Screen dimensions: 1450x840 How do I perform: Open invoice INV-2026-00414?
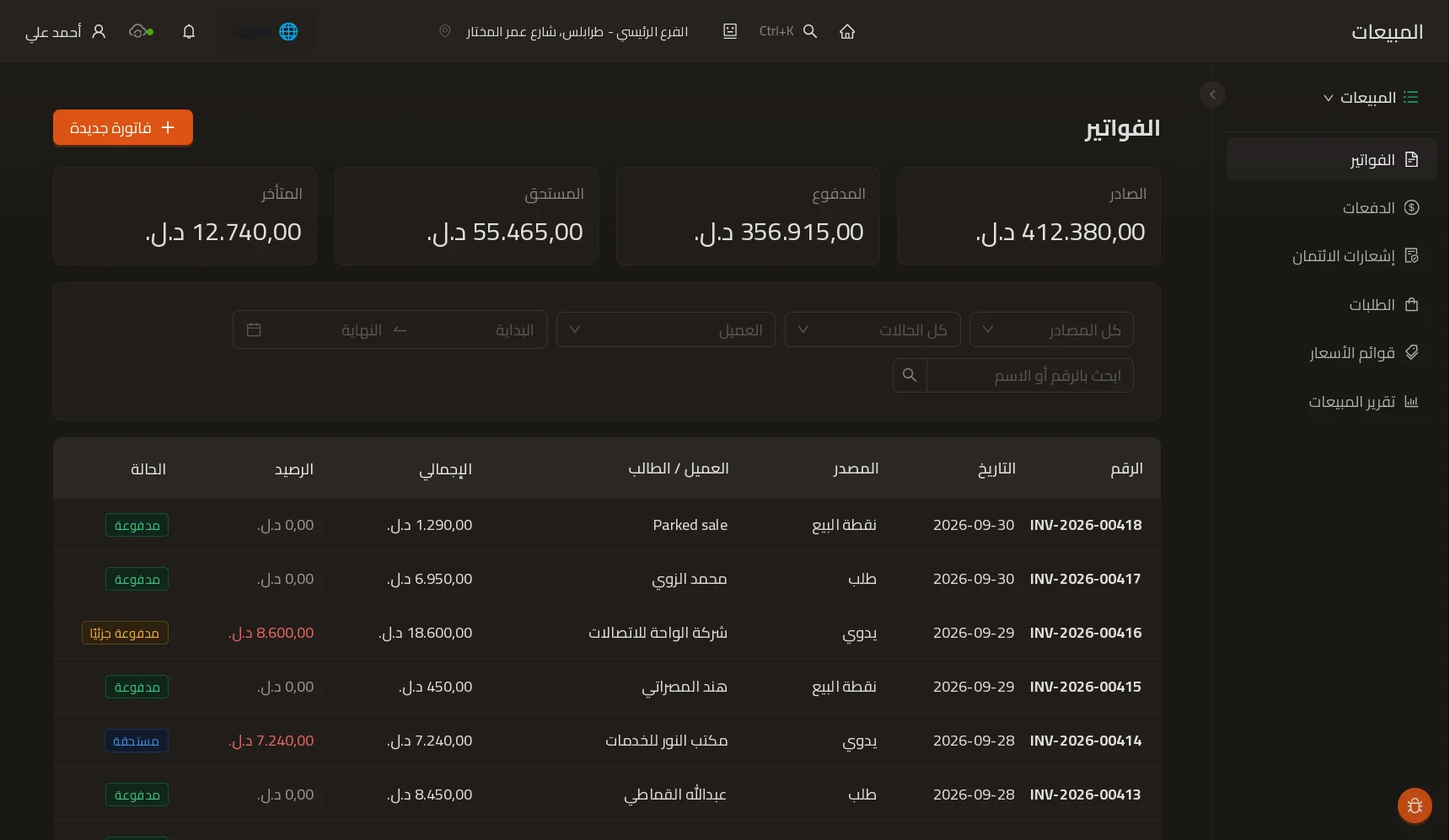coord(1086,741)
